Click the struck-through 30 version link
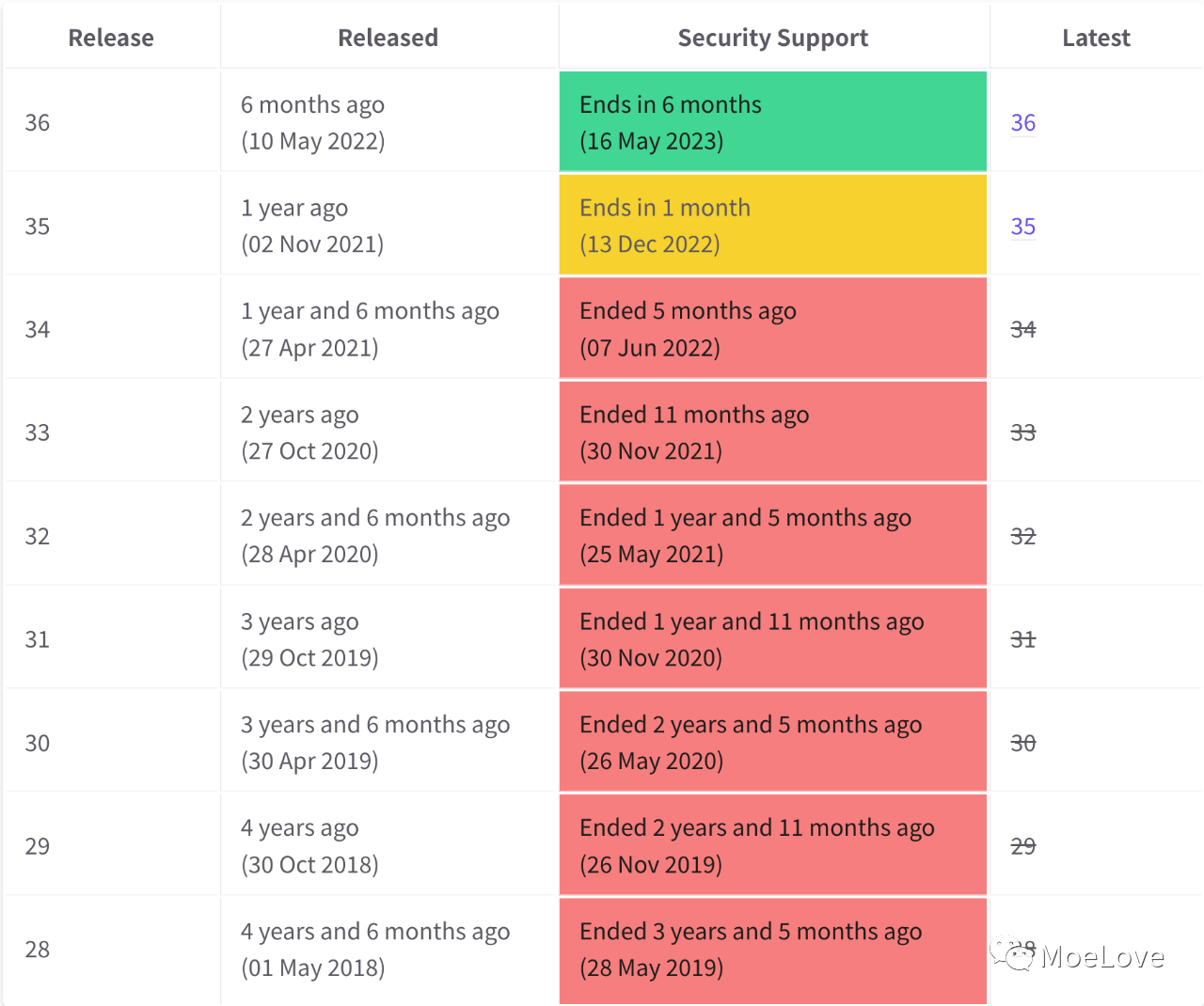Viewport: 1204px width, 1006px height. [1022, 744]
